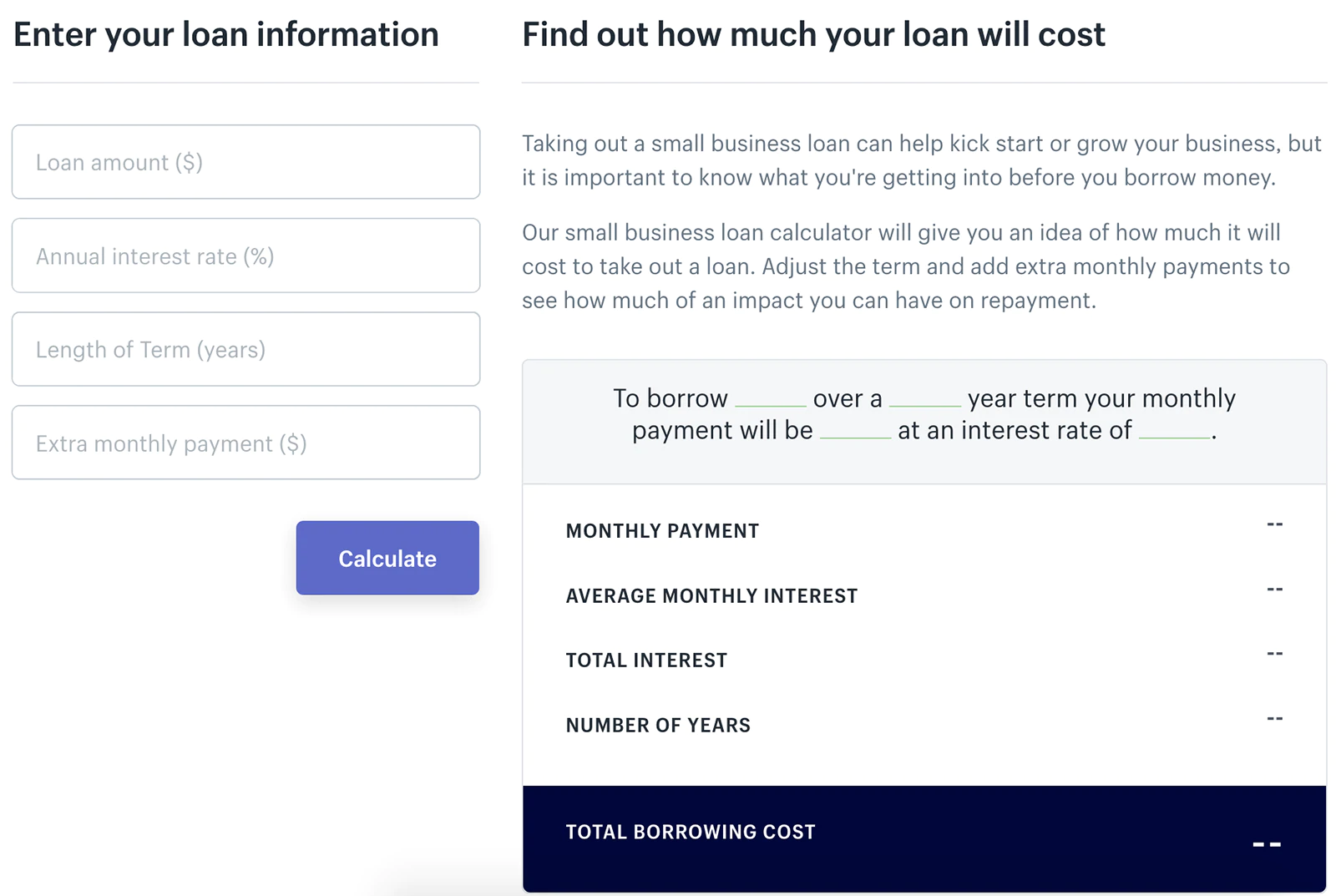Select the Extra monthly payment field
This screenshot has height=896, width=1336.
(x=245, y=443)
